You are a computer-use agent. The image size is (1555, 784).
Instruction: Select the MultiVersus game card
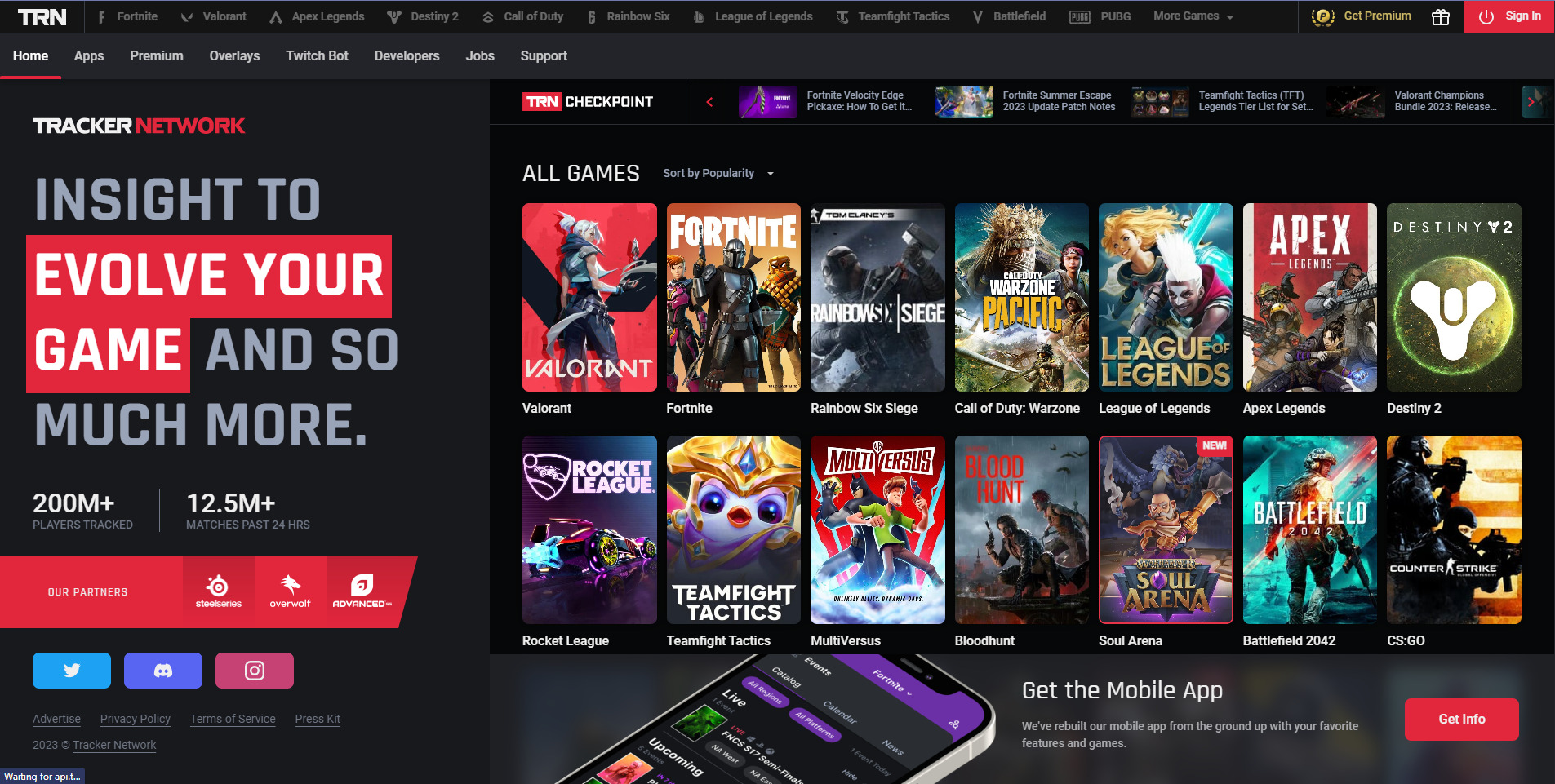point(877,543)
